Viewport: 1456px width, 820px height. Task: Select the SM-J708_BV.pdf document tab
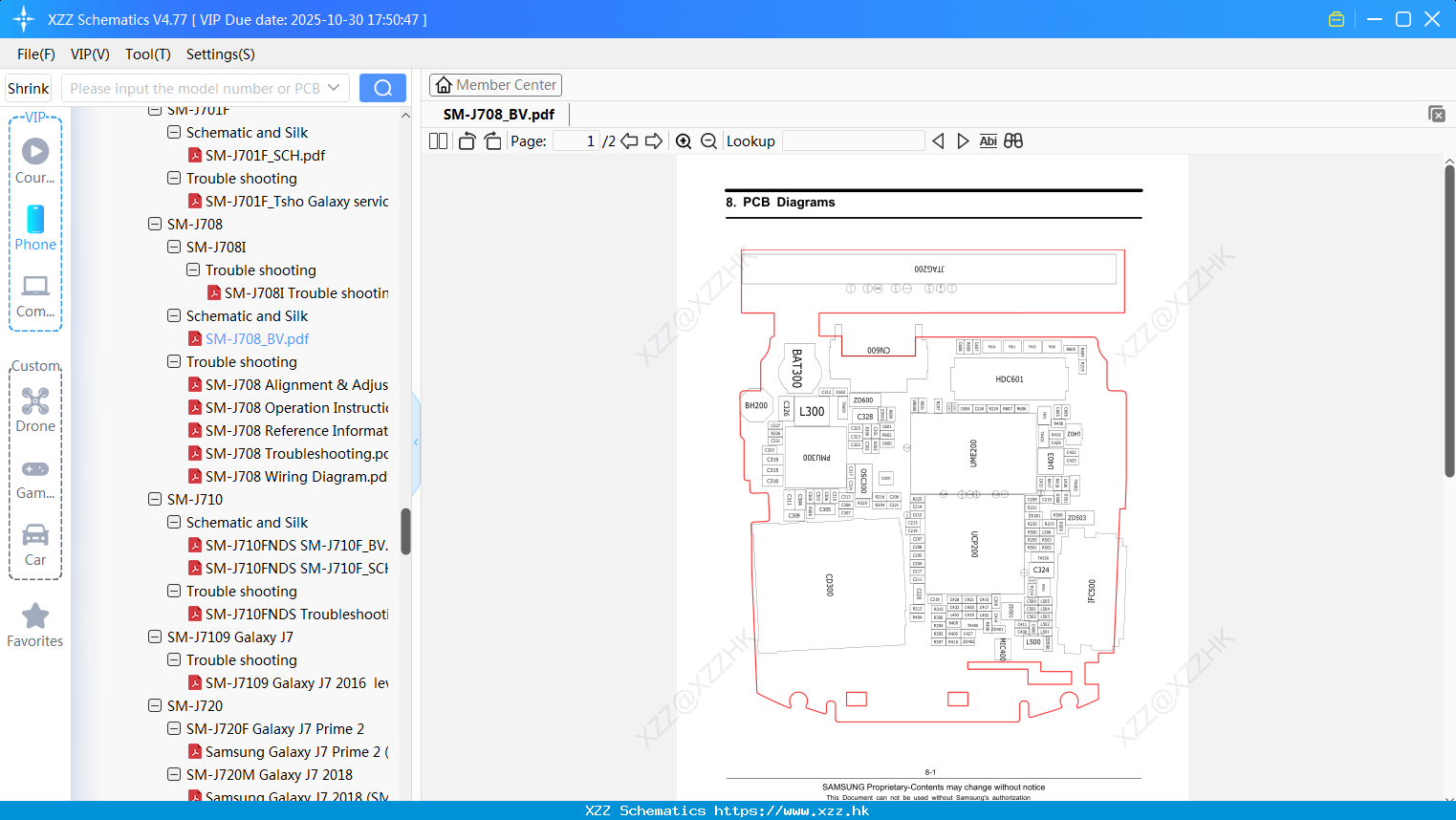coord(499,115)
